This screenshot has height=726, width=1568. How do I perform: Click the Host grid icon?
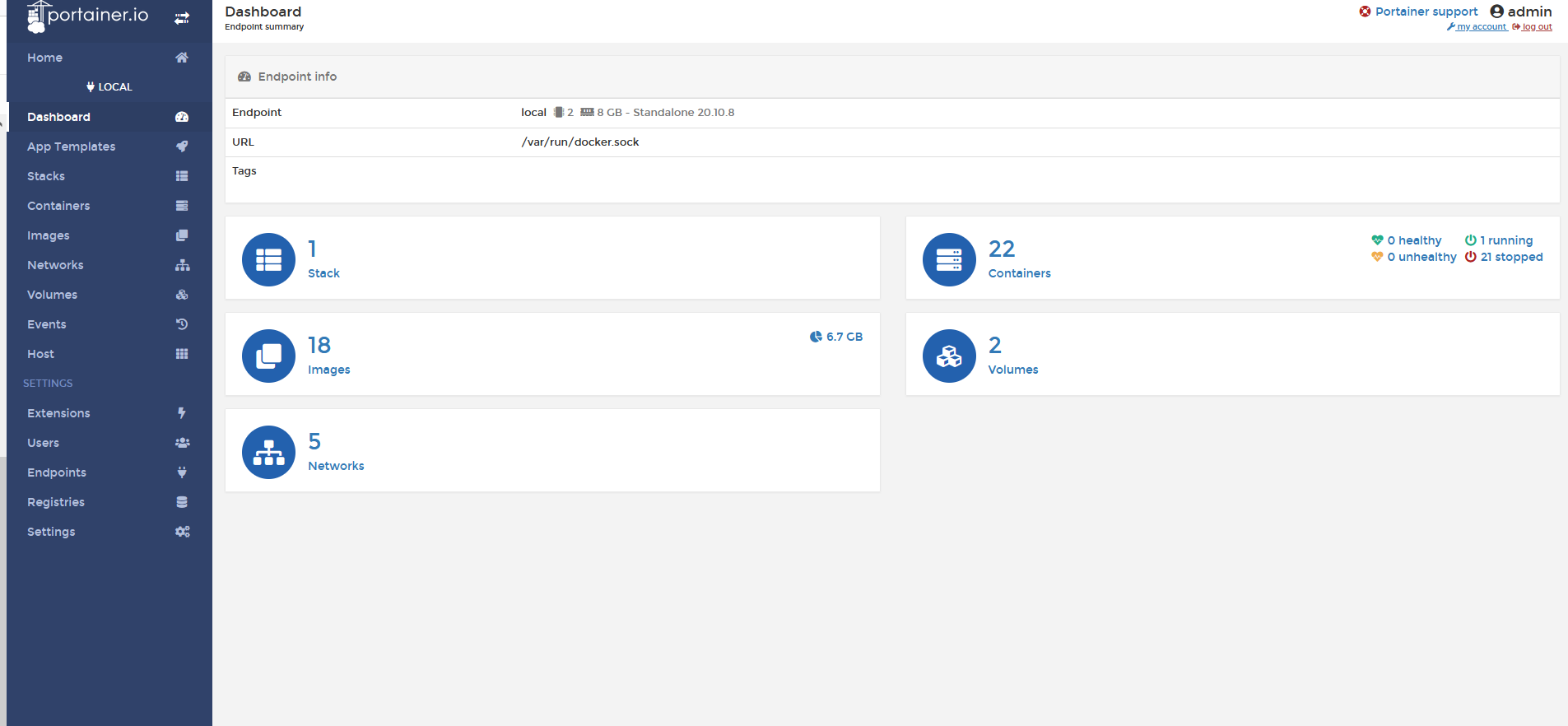182,354
